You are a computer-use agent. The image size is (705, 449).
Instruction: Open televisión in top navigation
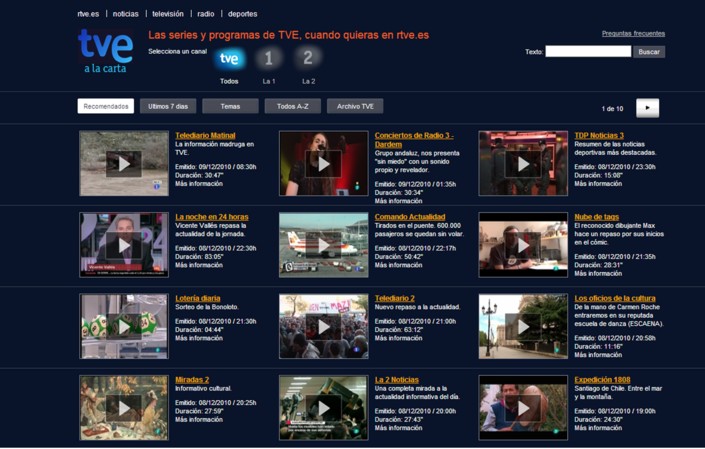tap(168, 14)
